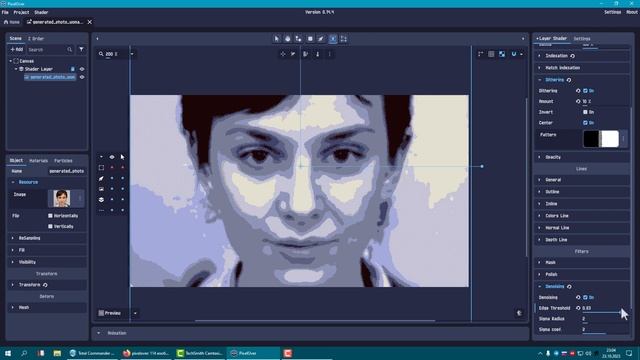Open the Shader menu
The height and width of the screenshot is (360, 640).
41,12
